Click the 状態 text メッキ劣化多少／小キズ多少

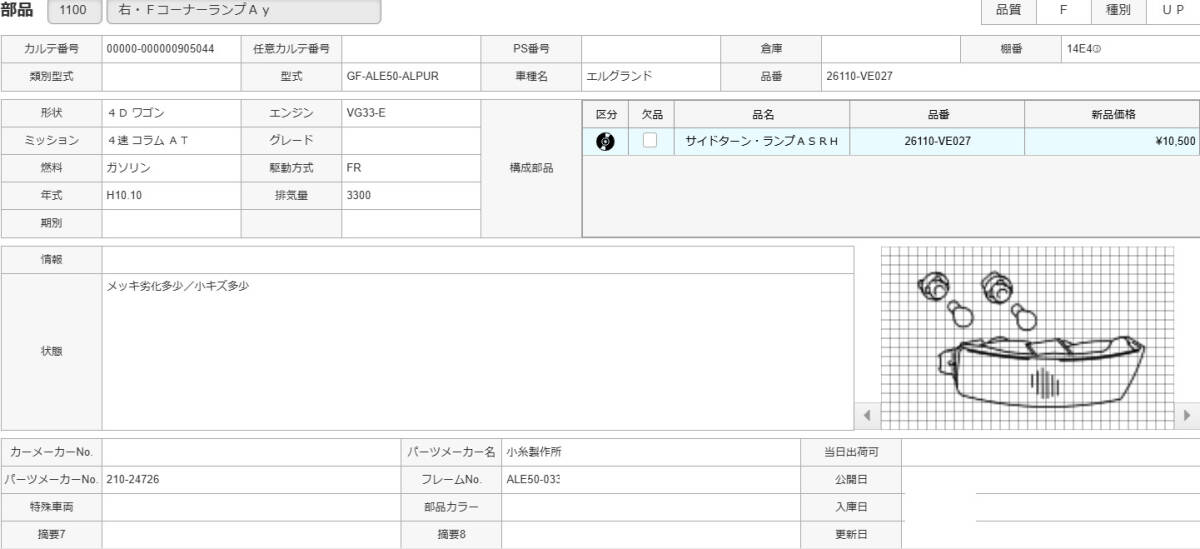pyautogui.click(x=177, y=286)
